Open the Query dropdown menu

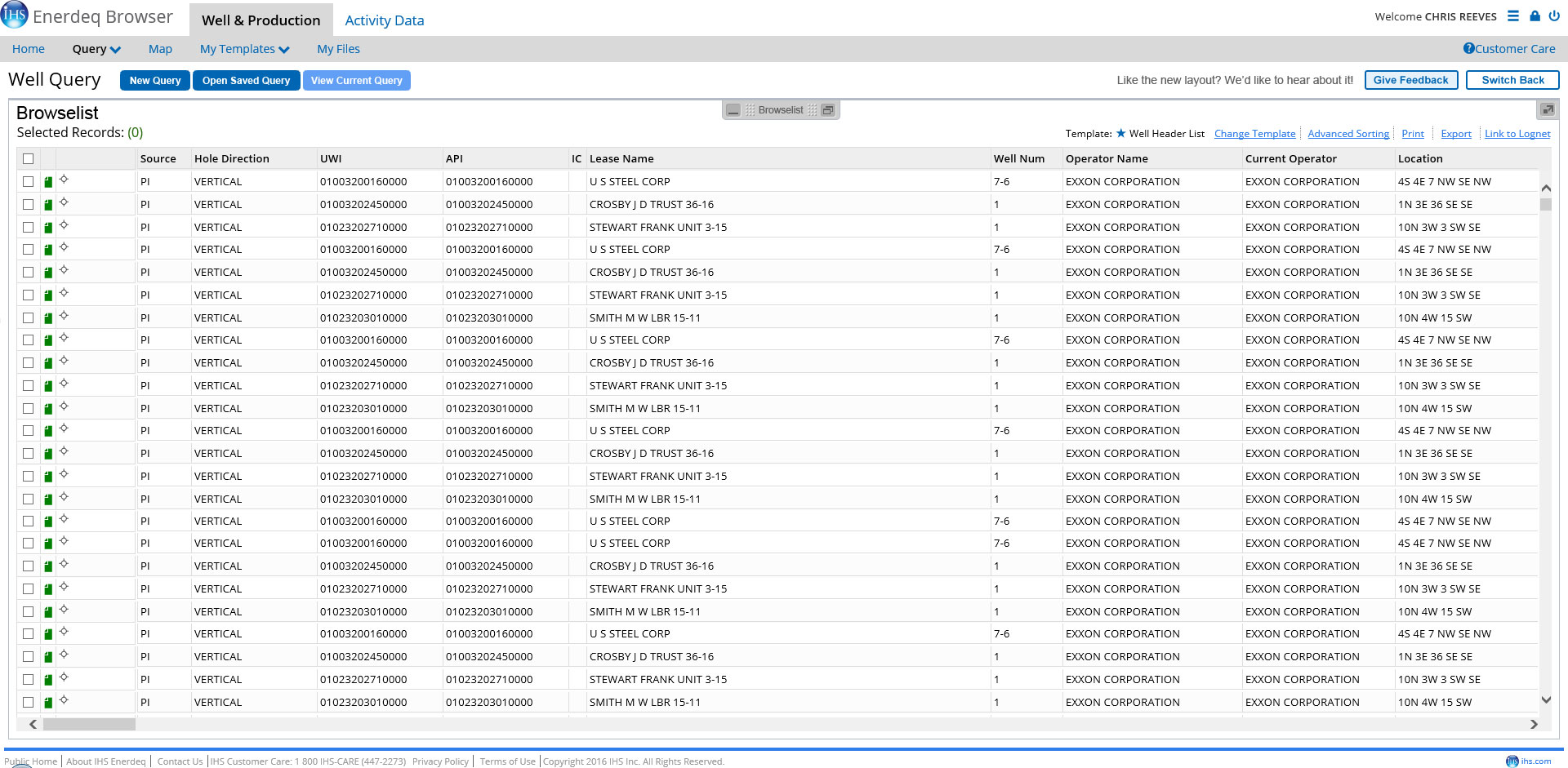pos(96,49)
